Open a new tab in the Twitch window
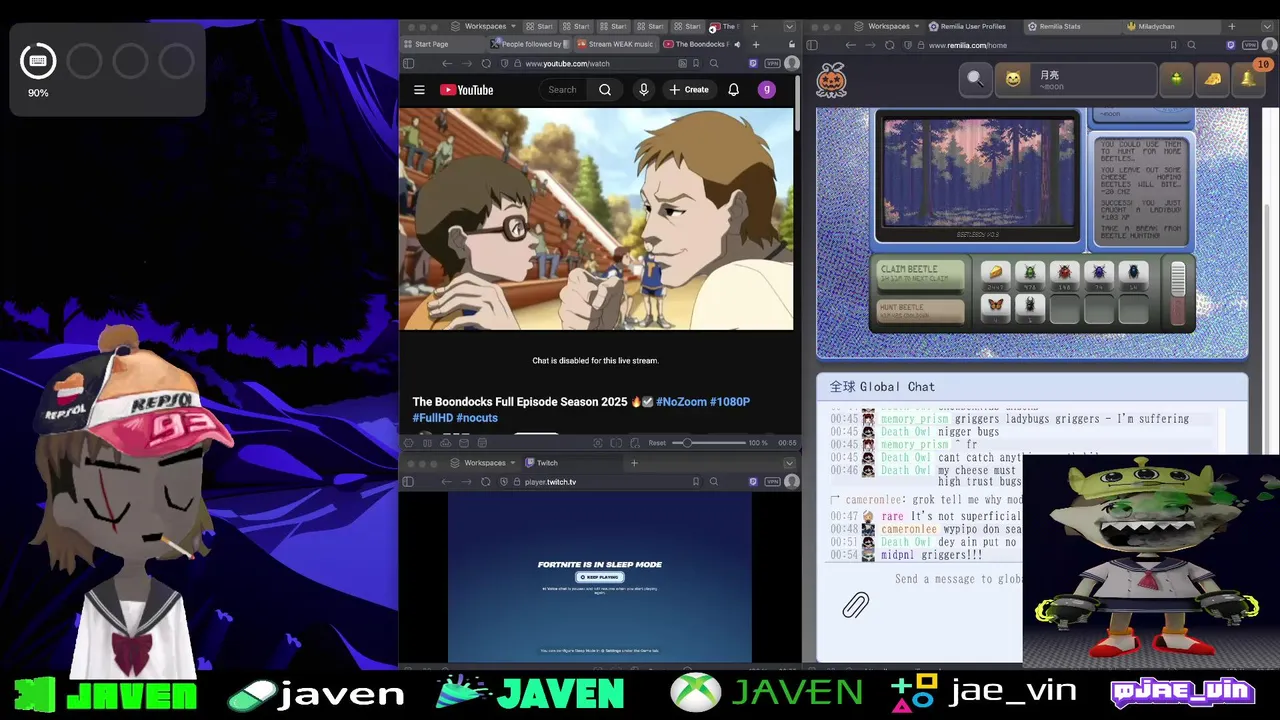The image size is (1280, 720). pos(634,463)
